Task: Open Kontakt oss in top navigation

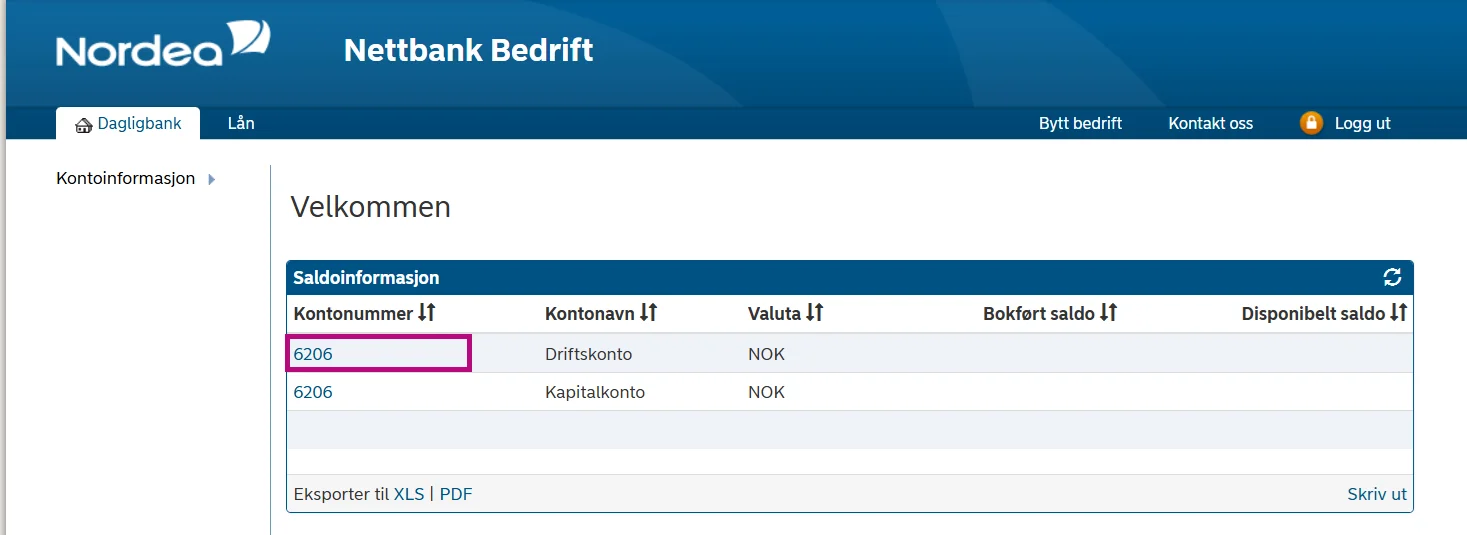Action: [1210, 124]
